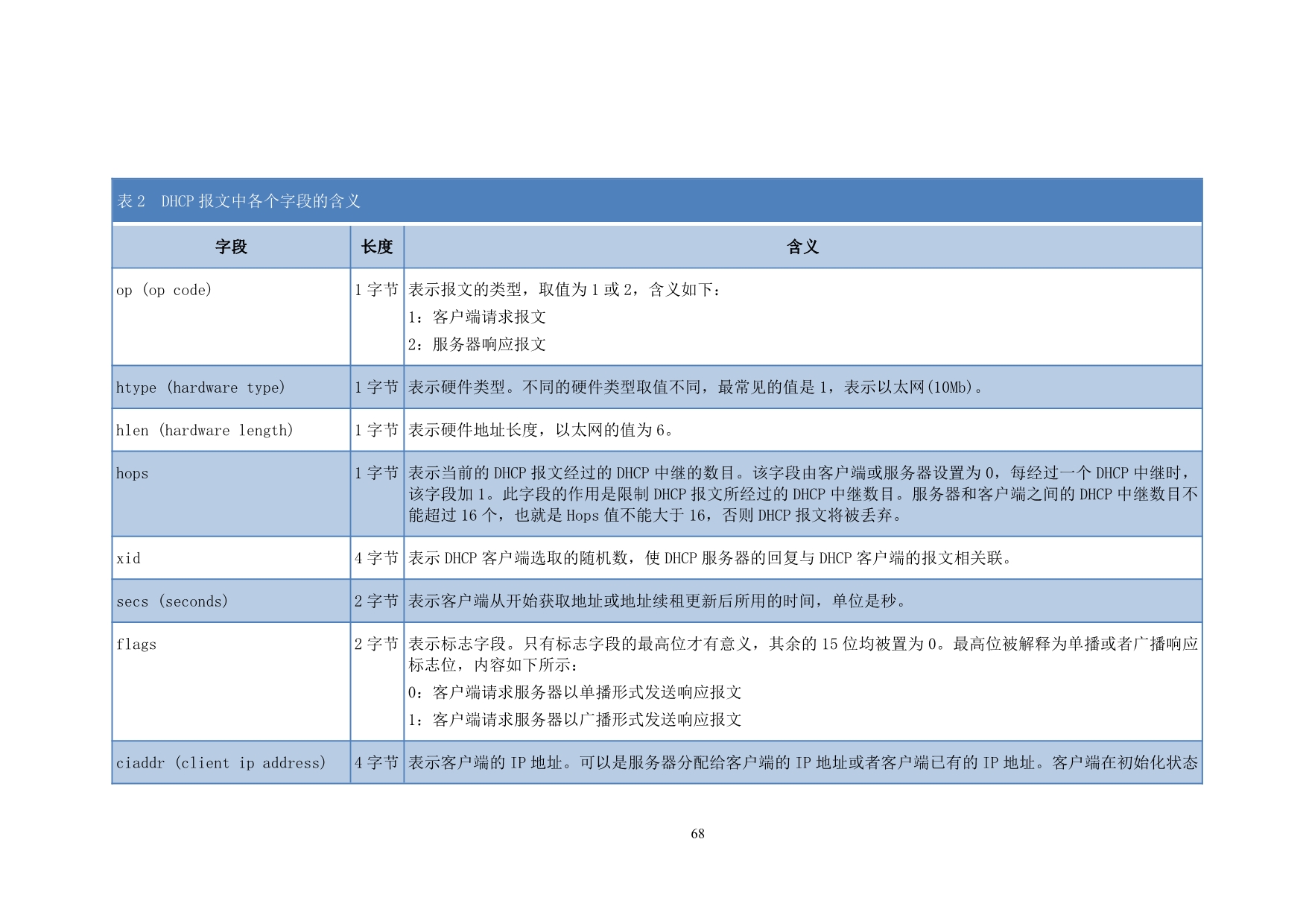Select the "ciaddr (client ip address)" cell

pos(221,763)
